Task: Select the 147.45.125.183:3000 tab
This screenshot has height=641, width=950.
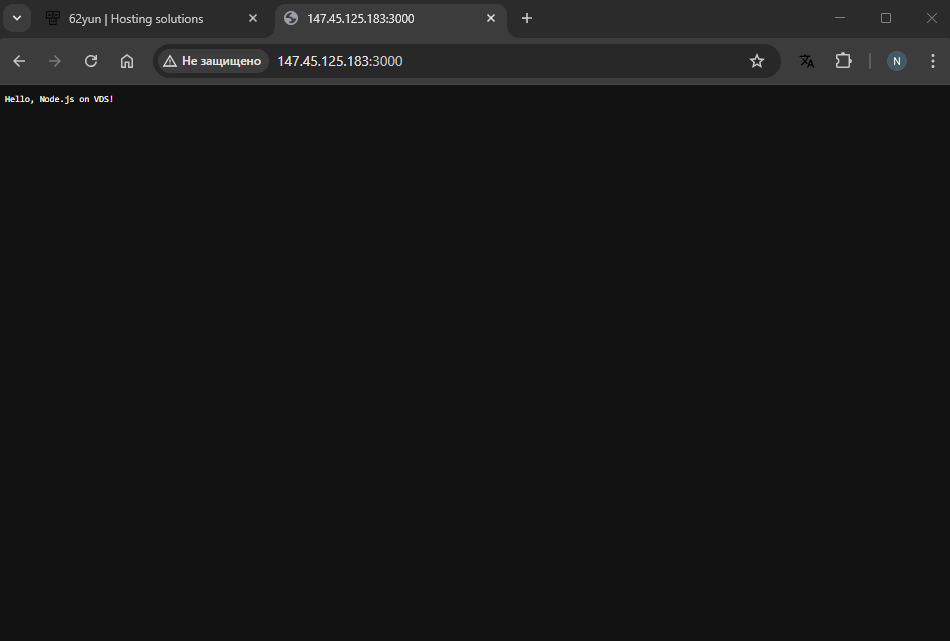Action: point(380,17)
